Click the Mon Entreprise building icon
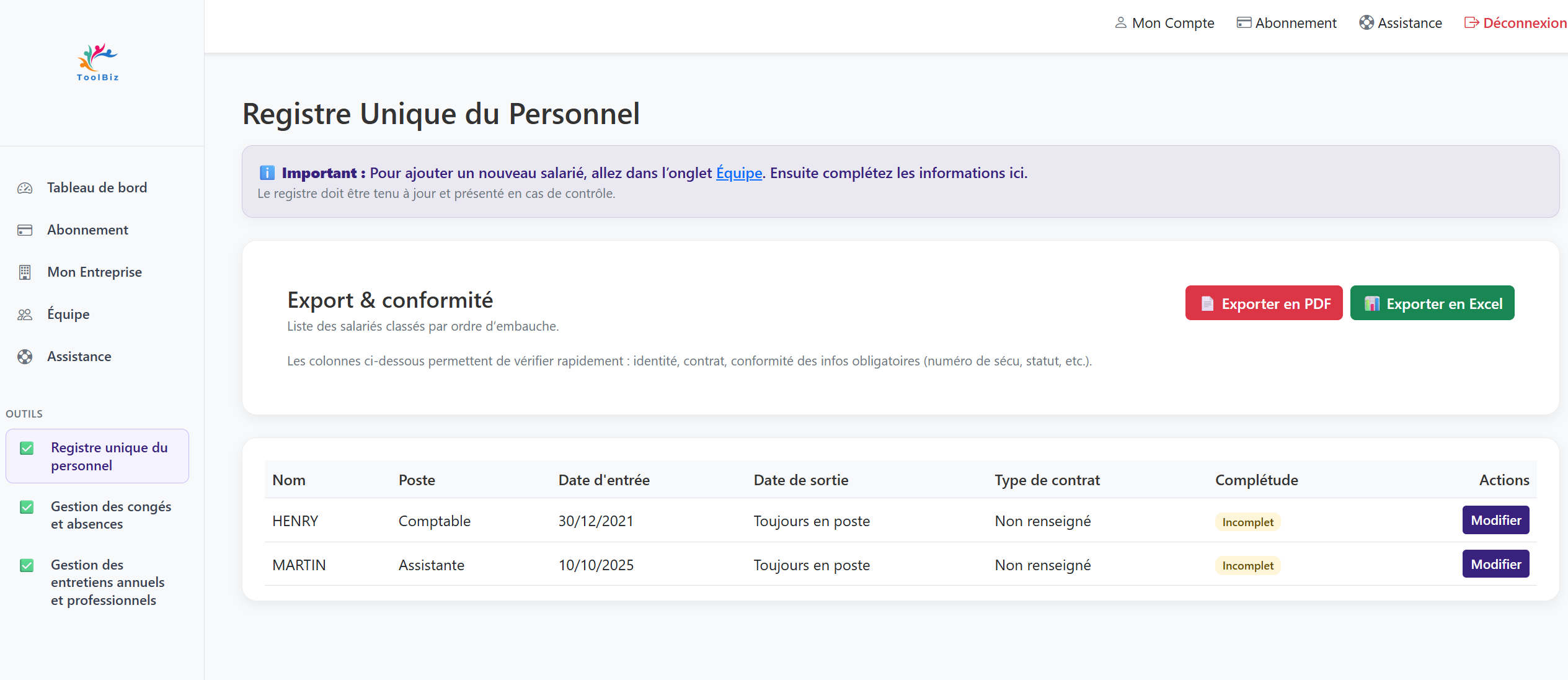The width and height of the screenshot is (1568, 680). (25, 272)
